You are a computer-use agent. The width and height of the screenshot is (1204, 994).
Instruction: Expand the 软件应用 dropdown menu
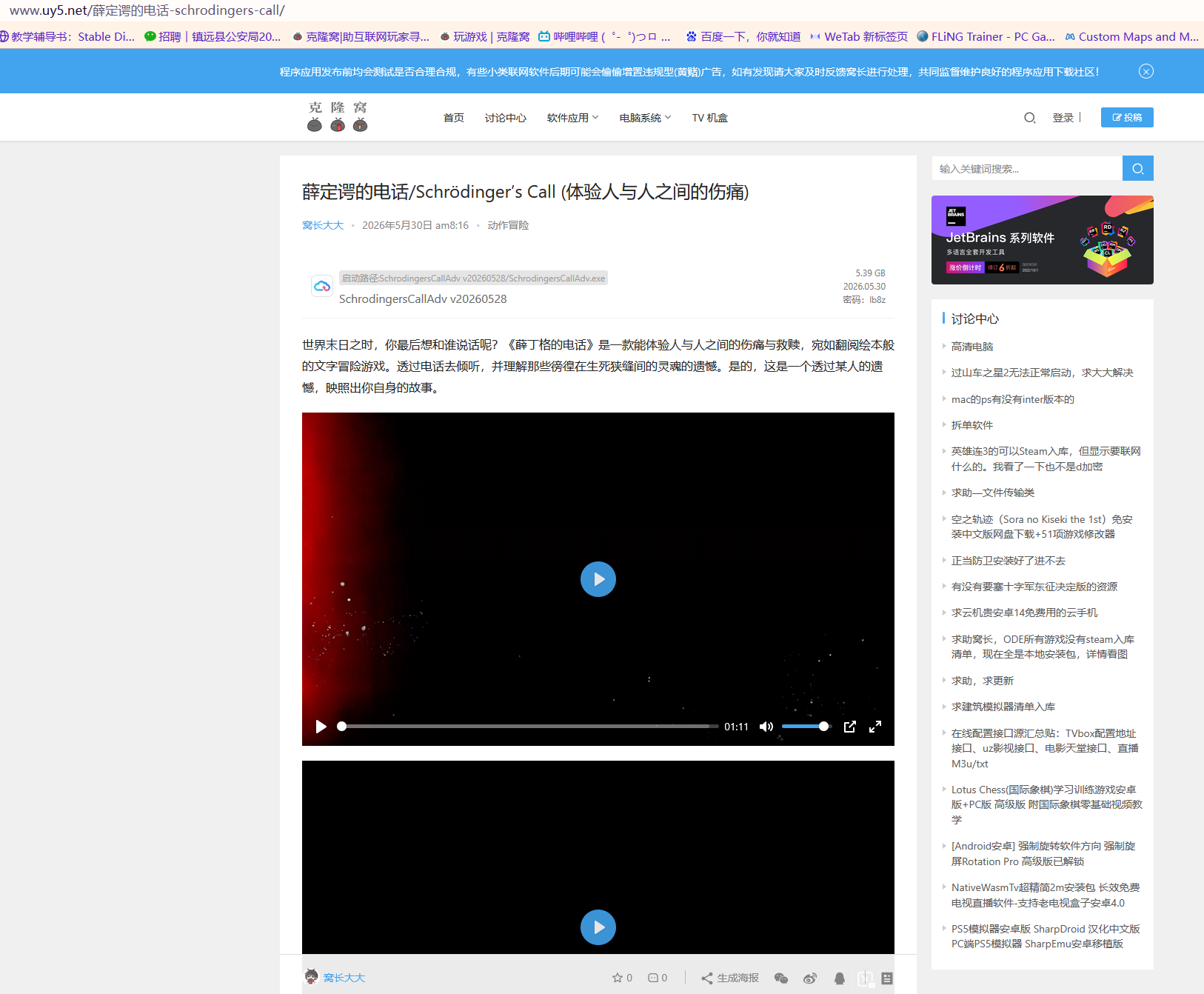572,118
